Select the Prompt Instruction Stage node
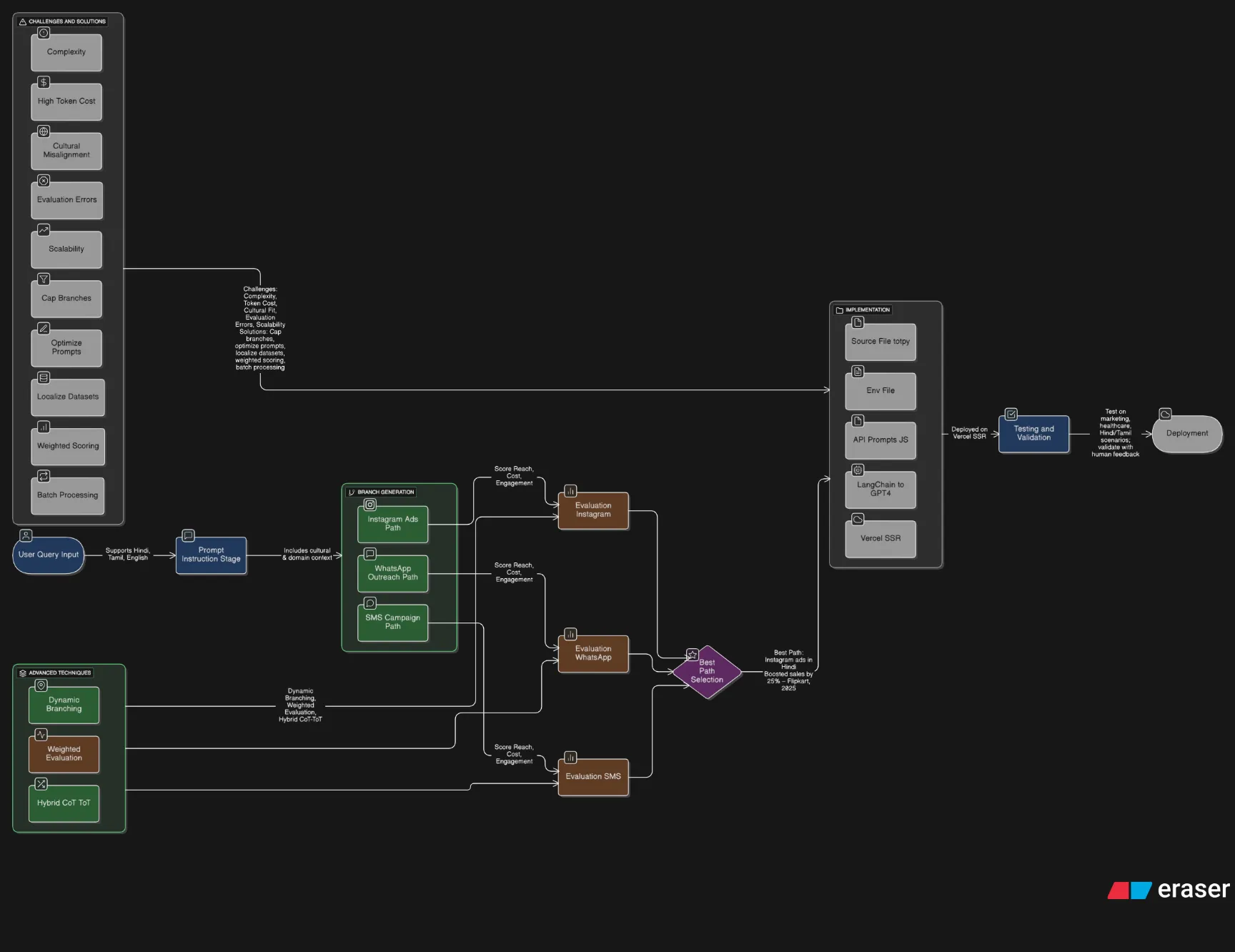The width and height of the screenshot is (1235, 952). [211, 555]
